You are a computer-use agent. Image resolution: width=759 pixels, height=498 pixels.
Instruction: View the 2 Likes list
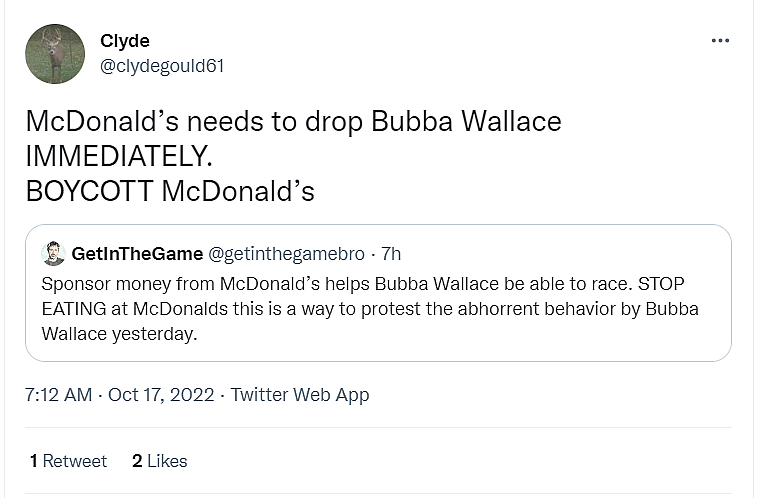coord(160,461)
